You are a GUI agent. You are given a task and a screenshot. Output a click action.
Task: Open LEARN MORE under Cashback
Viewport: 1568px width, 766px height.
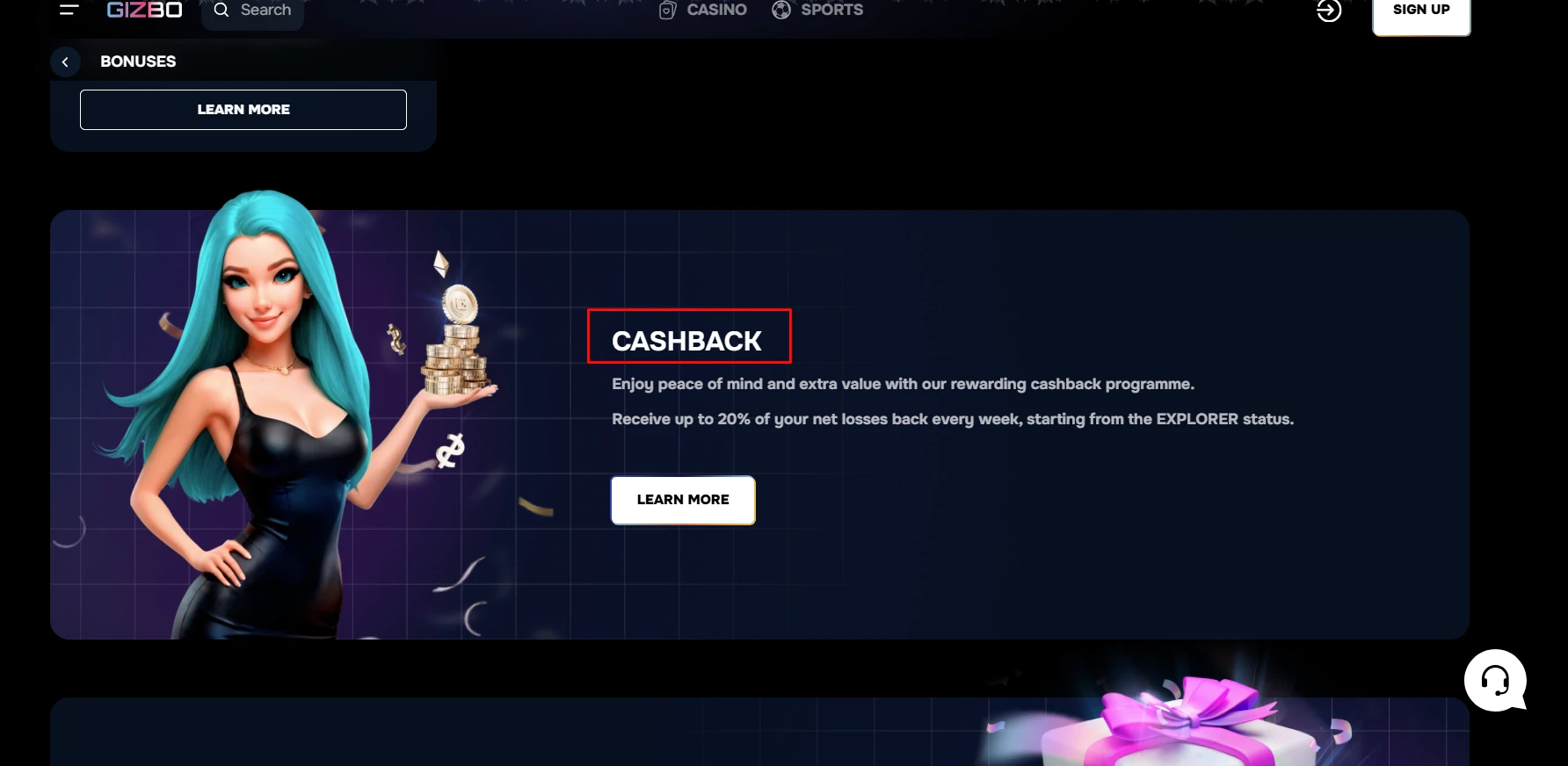click(683, 500)
